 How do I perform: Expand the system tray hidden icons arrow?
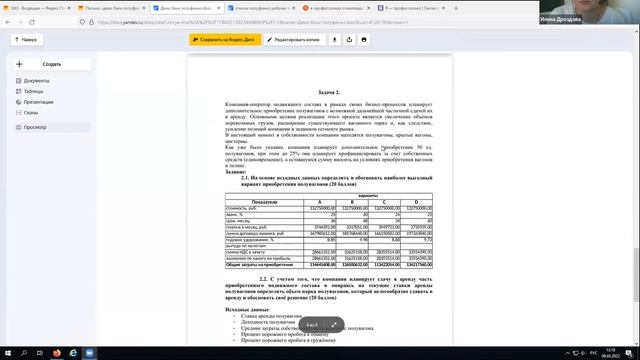(567, 353)
